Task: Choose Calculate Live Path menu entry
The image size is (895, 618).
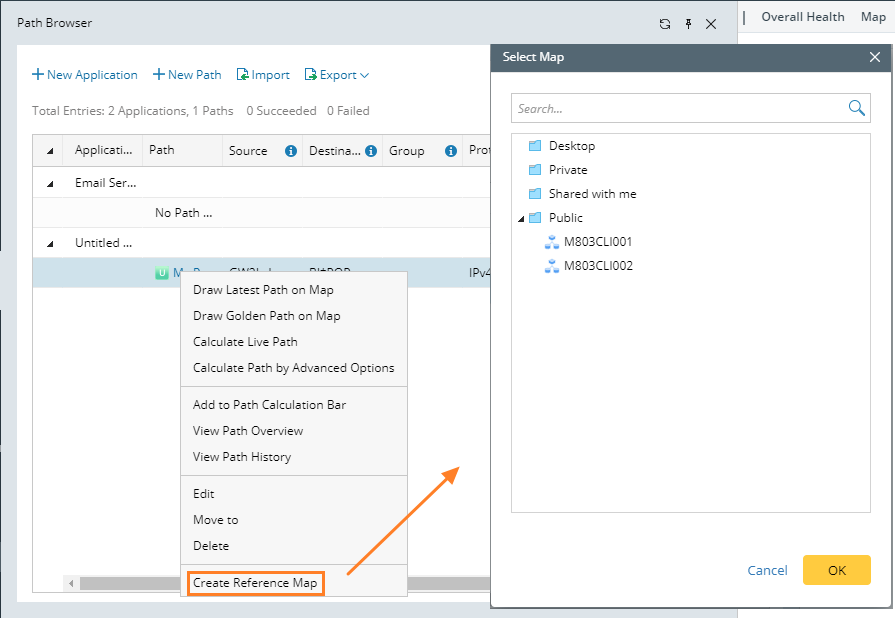Action: click(245, 342)
